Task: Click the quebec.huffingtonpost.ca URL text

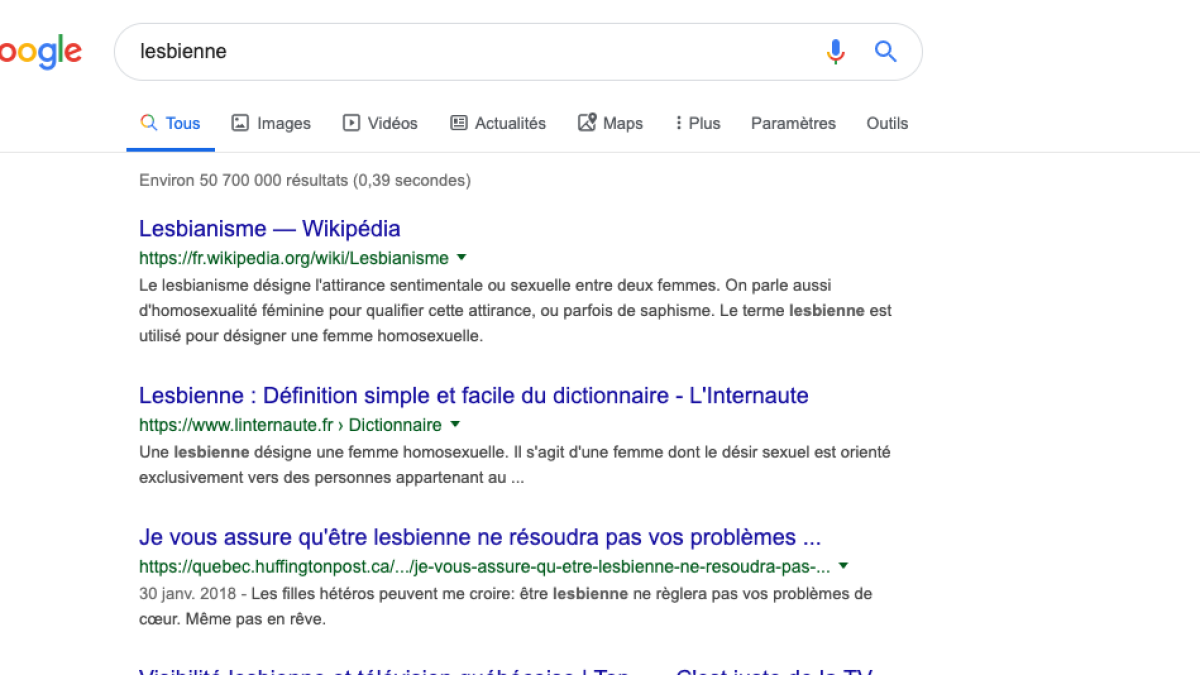Action: 485,567
